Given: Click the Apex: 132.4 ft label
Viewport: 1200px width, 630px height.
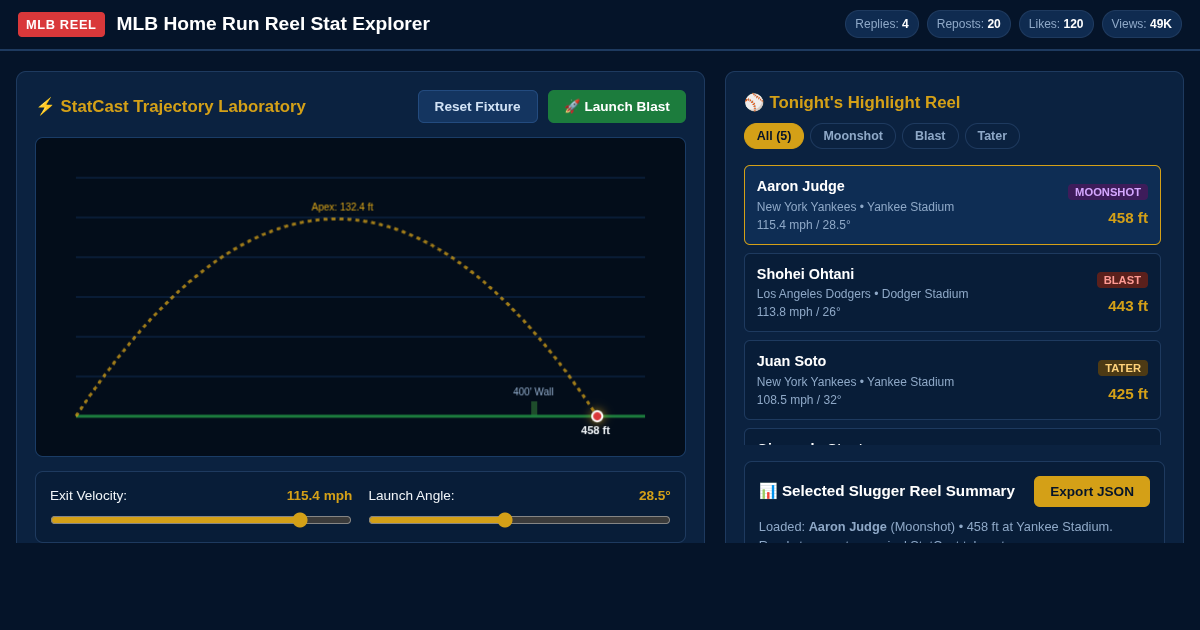Looking at the screenshot, I should point(342,207).
